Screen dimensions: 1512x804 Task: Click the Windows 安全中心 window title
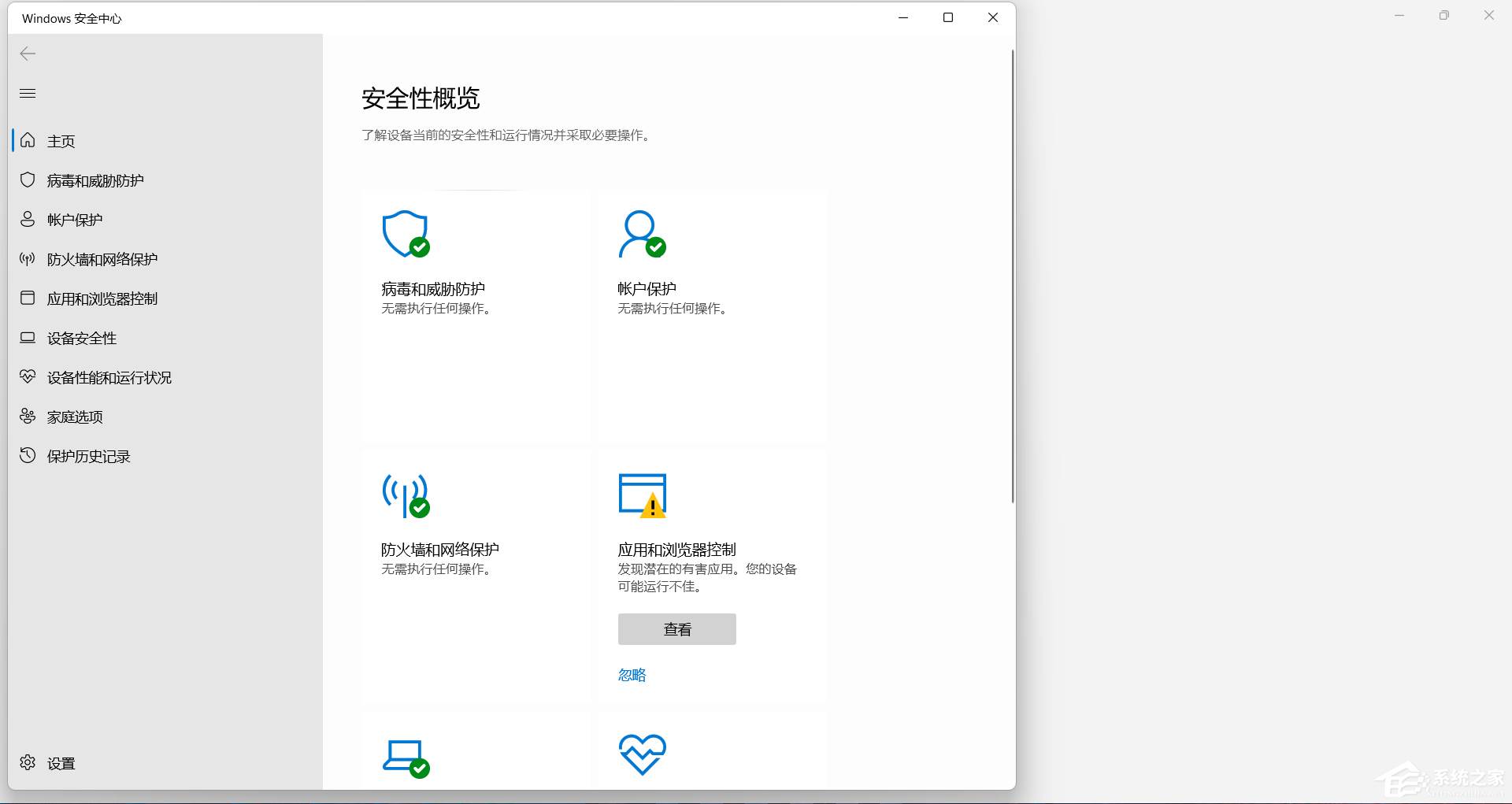72,18
